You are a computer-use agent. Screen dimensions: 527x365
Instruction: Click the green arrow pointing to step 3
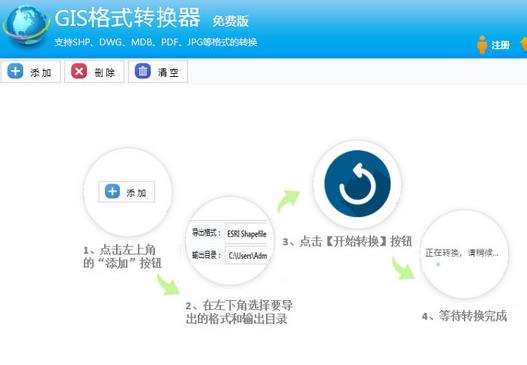(288, 201)
